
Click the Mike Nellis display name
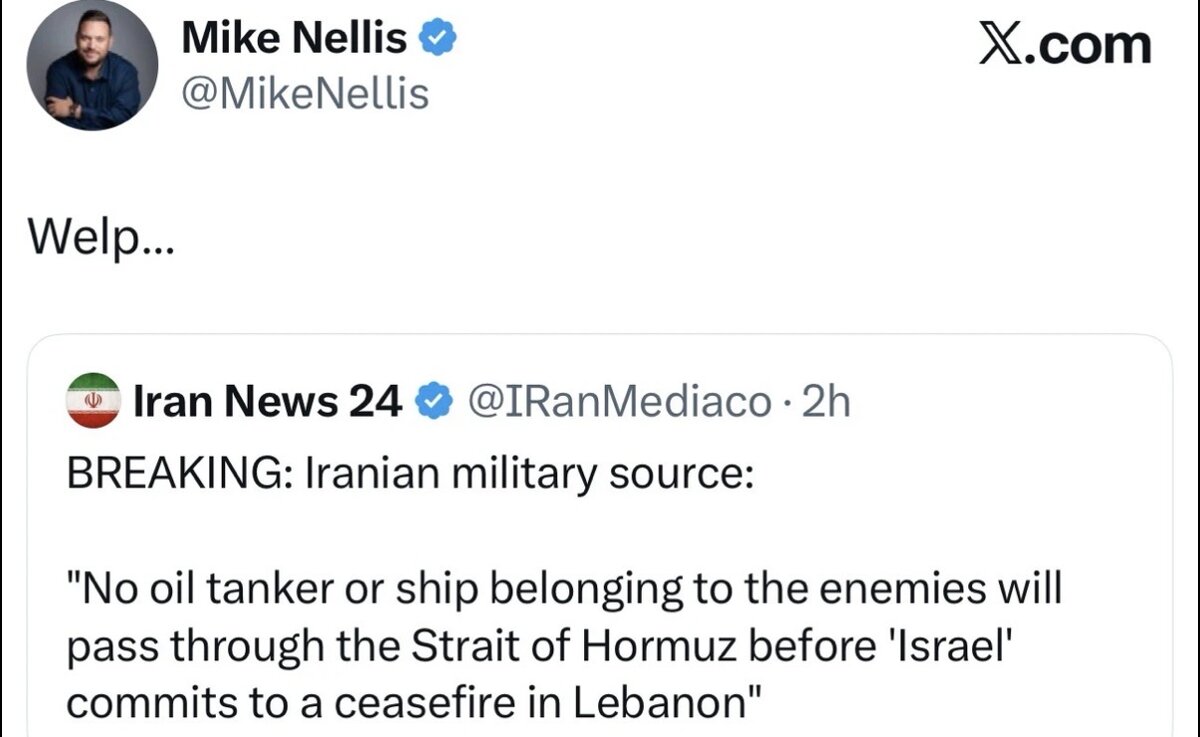coord(294,39)
